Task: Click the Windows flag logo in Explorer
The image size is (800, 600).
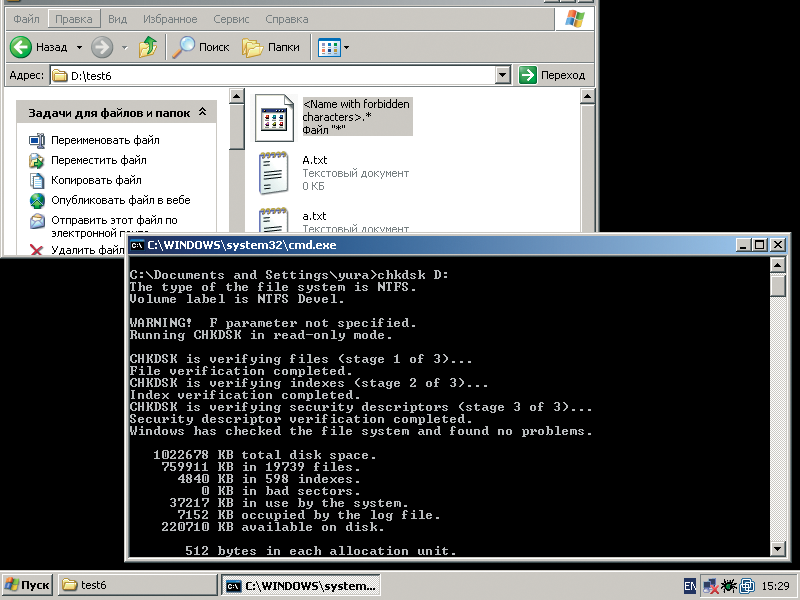Action: tap(574, 19)
